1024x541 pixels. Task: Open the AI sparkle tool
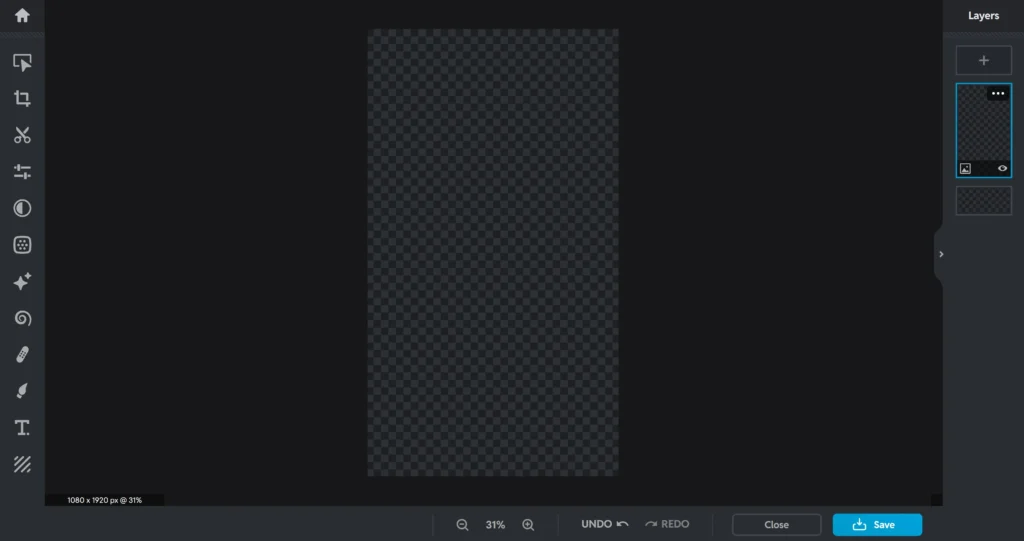[x=22, y=282]
